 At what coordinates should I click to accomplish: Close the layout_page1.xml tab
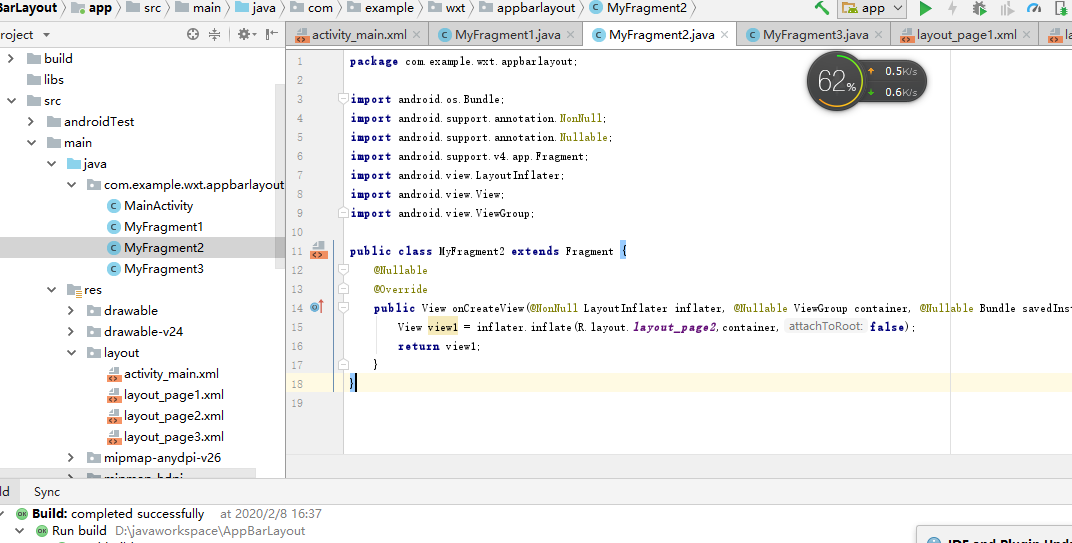click(x=1026, y=35)
